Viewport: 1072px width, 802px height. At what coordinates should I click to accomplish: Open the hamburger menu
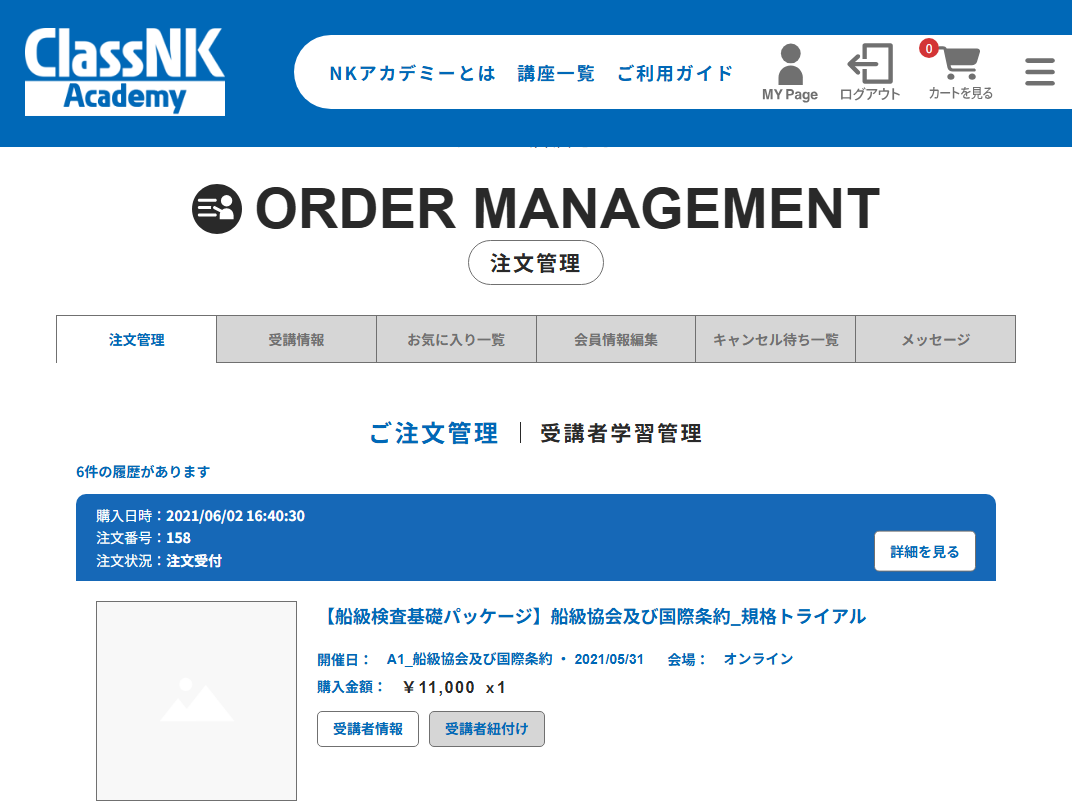(x=1040, y=72)
